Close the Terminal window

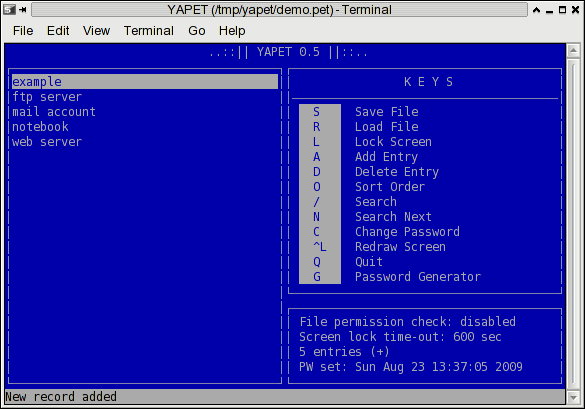tap(576, 10)
